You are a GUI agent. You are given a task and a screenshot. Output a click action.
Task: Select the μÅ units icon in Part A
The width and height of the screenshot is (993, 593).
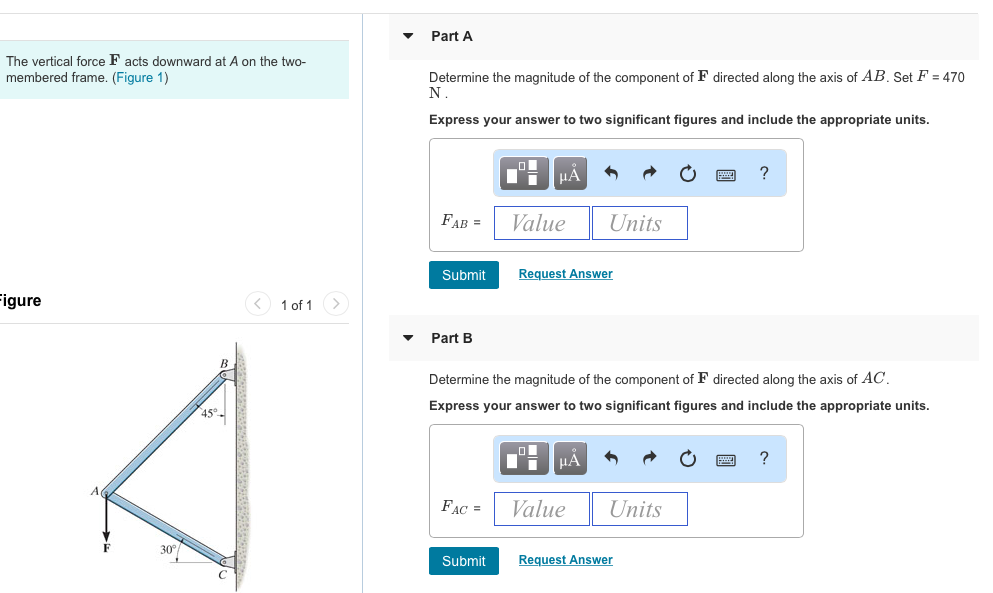pyautogui.click(x=568, y=172)
